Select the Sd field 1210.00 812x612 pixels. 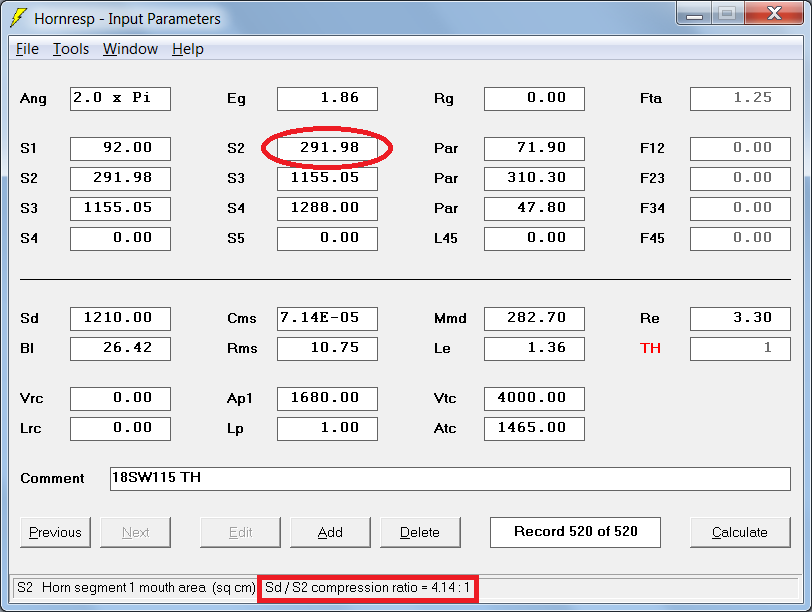point(120,319)
